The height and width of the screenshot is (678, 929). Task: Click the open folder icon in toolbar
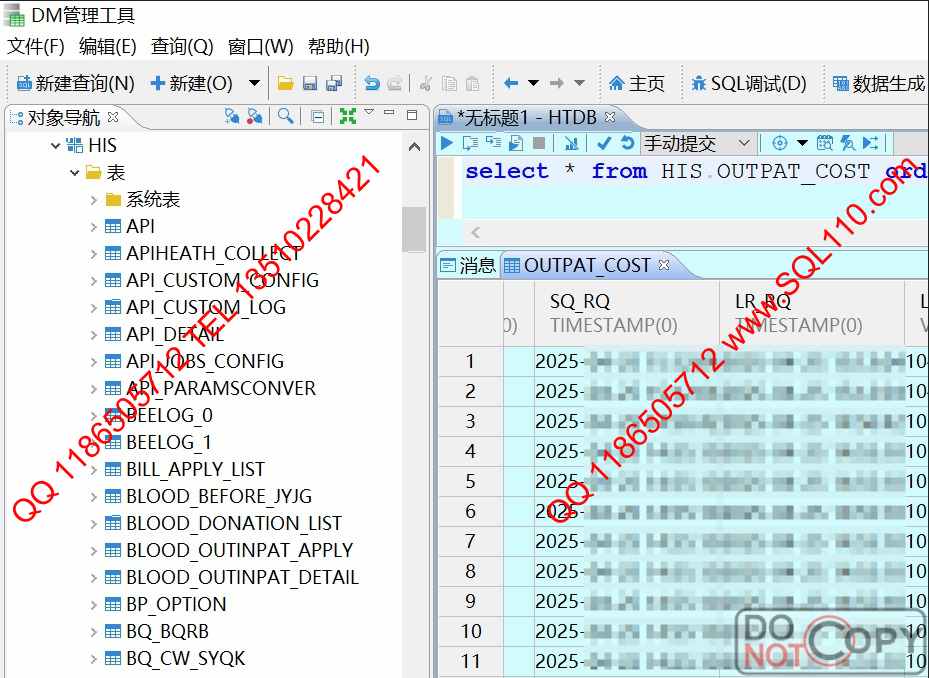click(285, 84)
